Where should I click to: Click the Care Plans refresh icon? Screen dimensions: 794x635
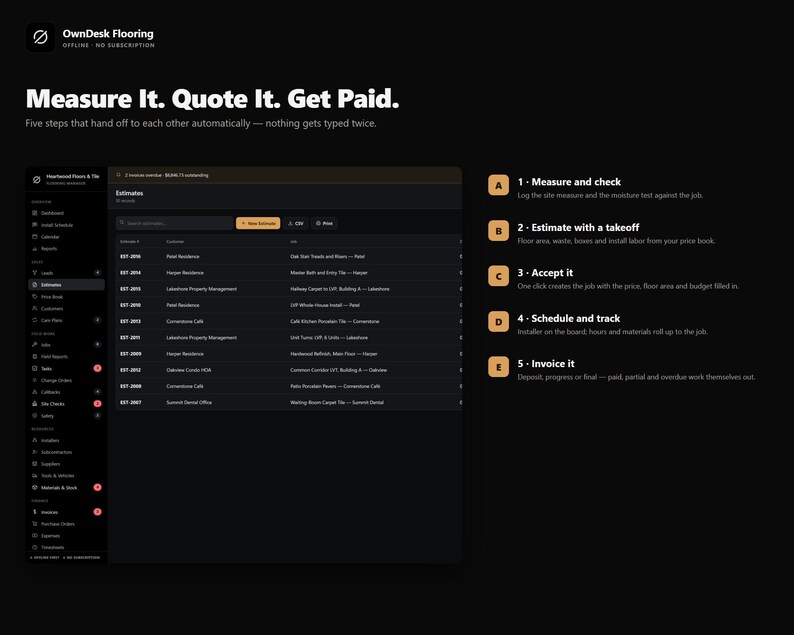coord(34,320)
